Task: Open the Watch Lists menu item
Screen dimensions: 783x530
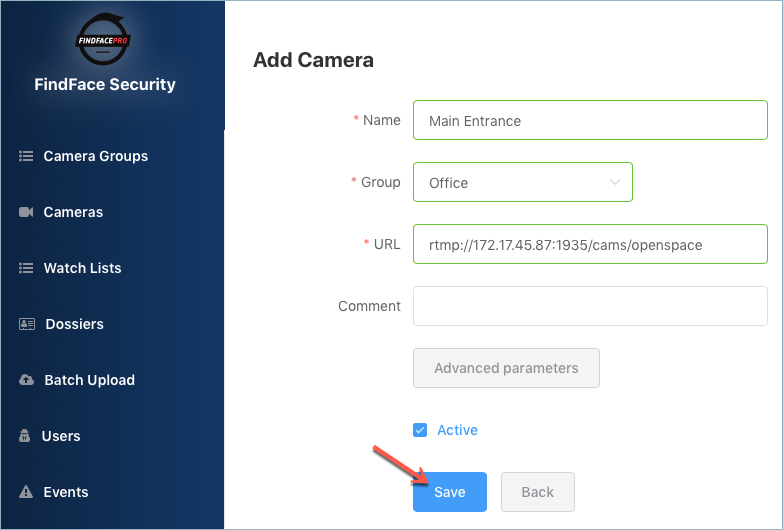Action: [82, 268]
